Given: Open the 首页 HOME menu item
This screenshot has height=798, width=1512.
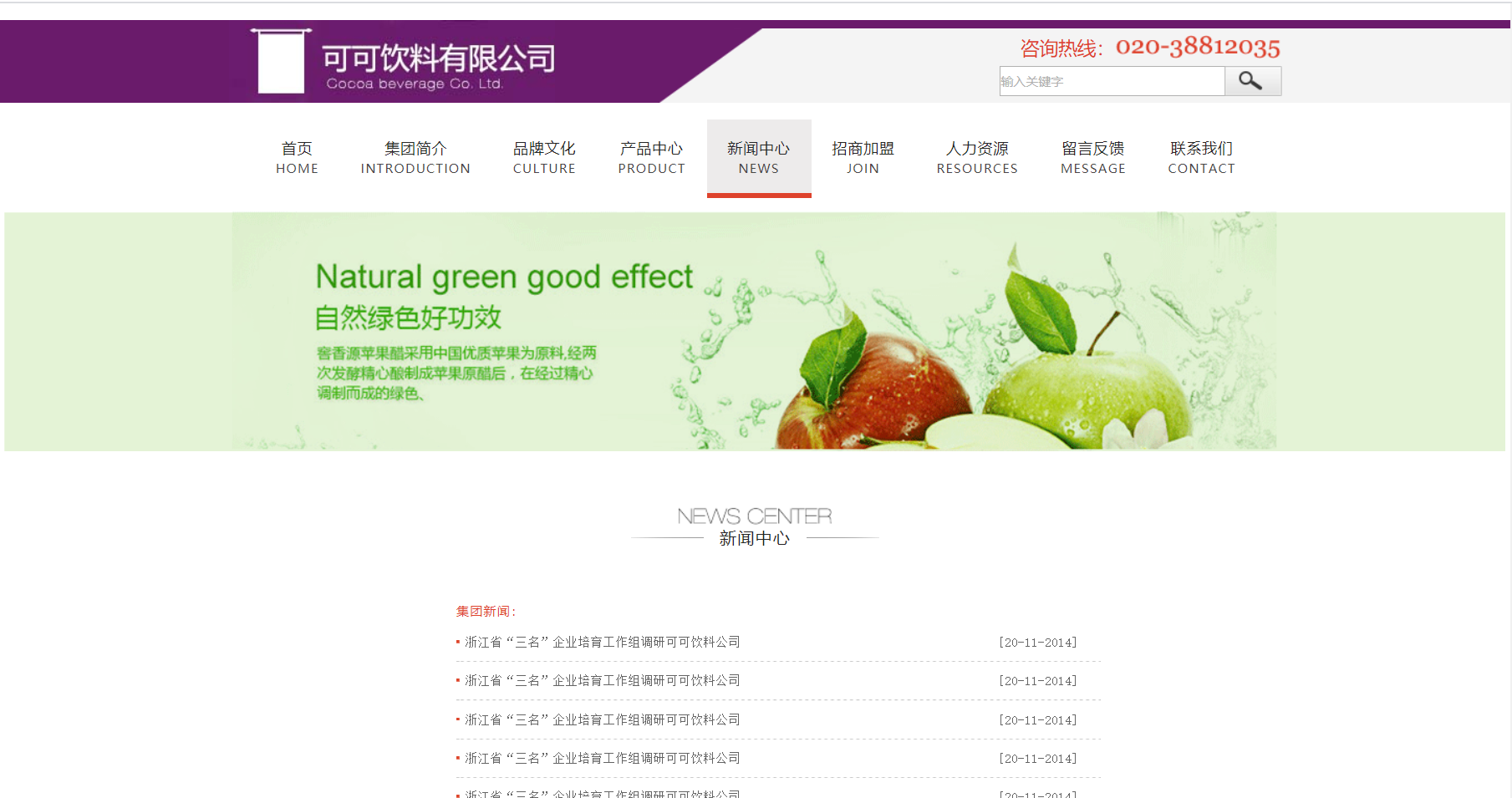Looking at the screenshot, I should [x=297, y=158].
